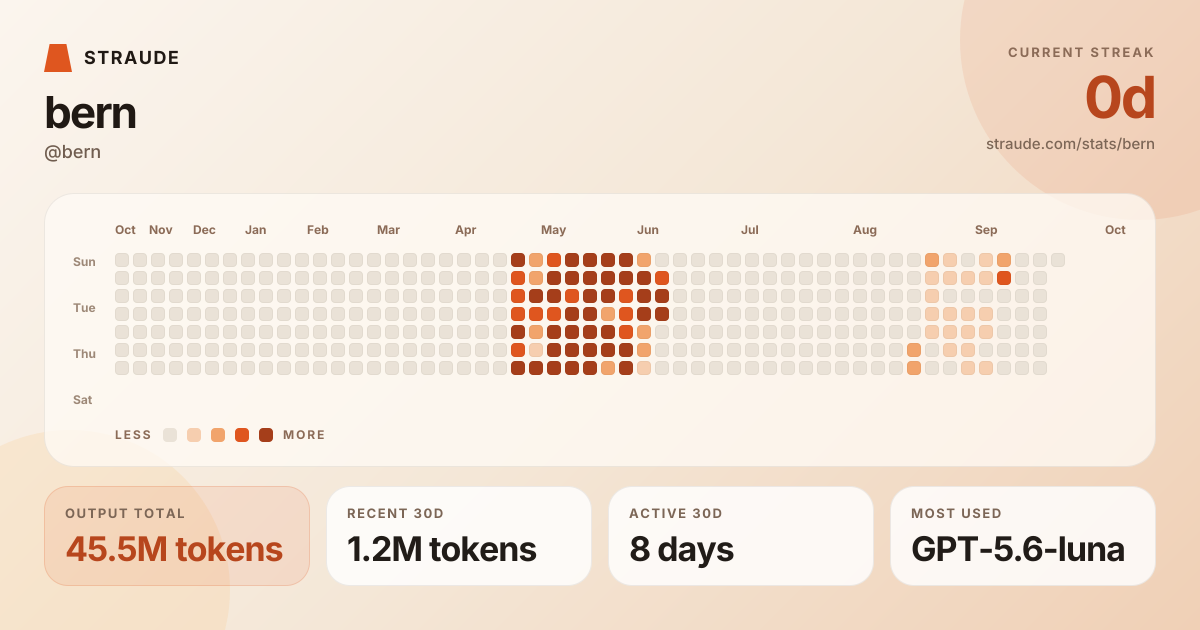Image resolution: width=1200 pixels, height=630 pixels.
Task: Select the lightest gray legend swatch
Action: pos(170,435)
